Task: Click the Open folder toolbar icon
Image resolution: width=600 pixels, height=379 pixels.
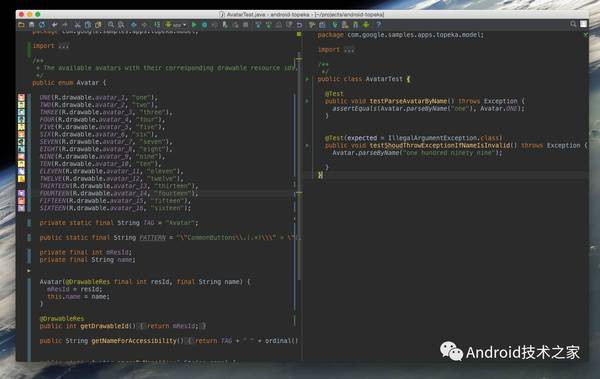Action: [x=21, y=25]
